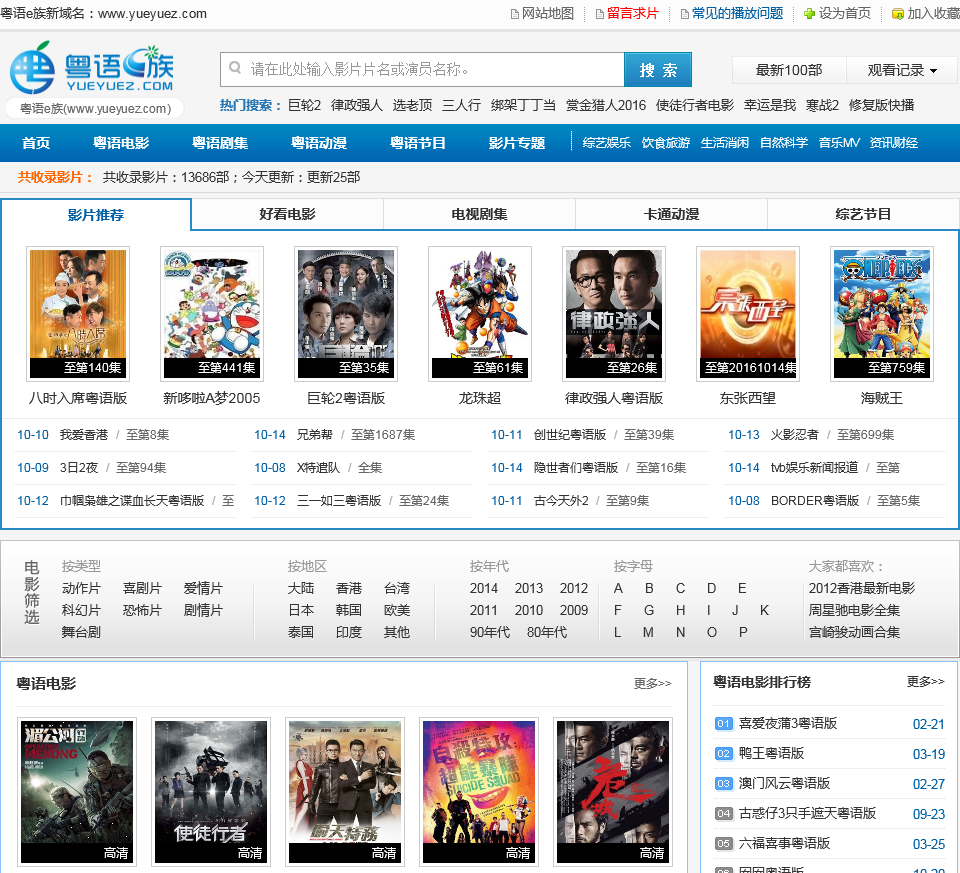960x873 pixels.
Task: Filter by 恐怖片 genre
Action: [142, 611]
